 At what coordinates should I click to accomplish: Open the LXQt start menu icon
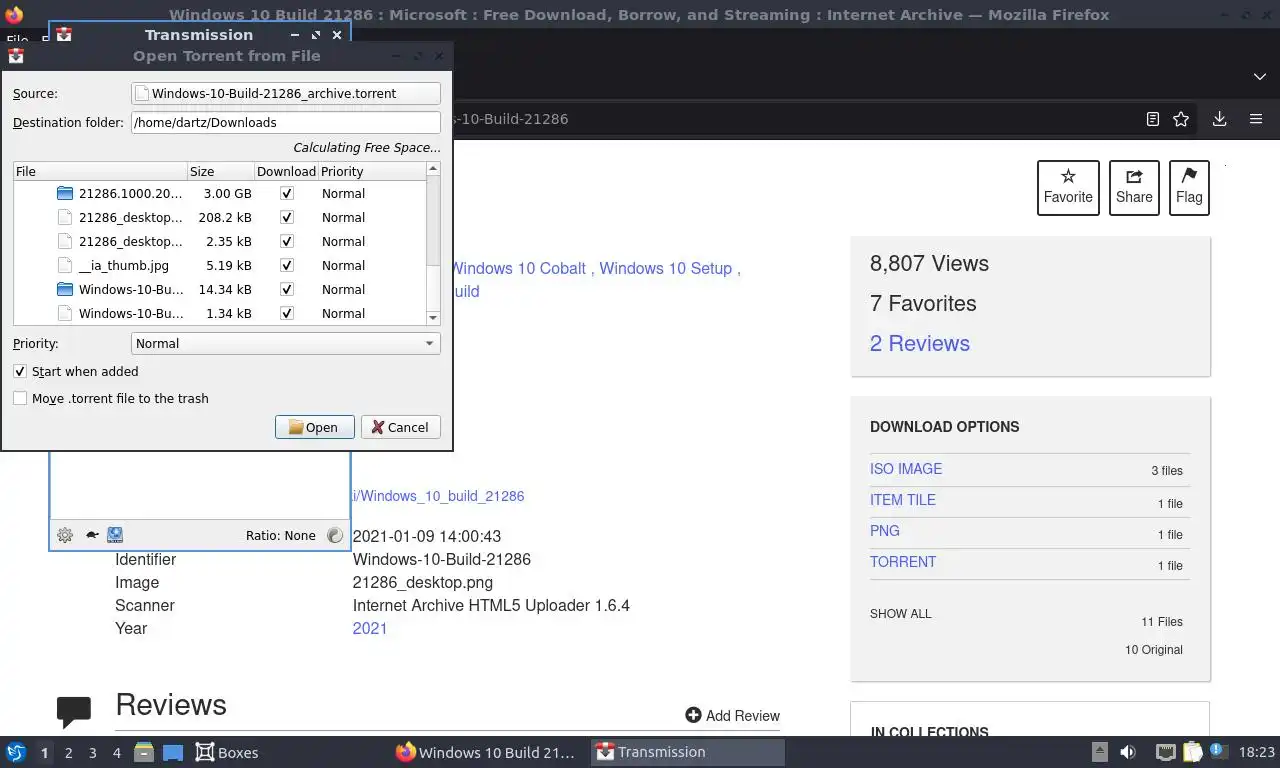coord(16,752)
